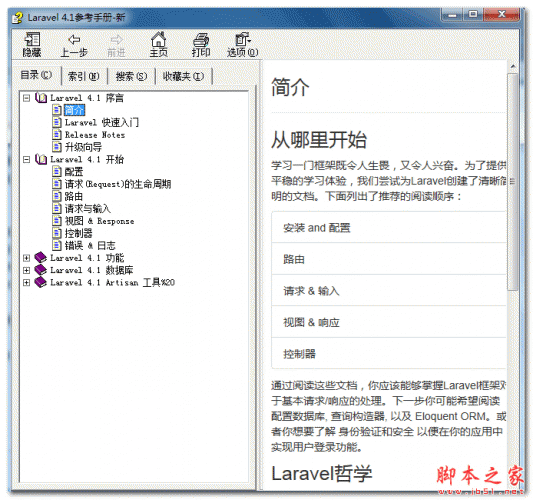
Task: Click the page icon beside 视图 & Response
Action: coord(57,221)
